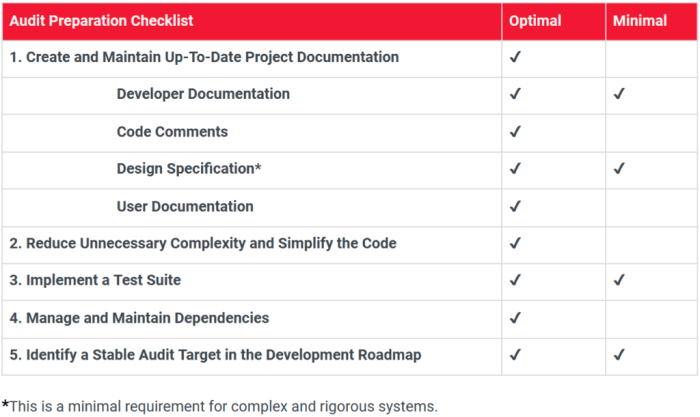Click the Optimal checkmark for Code Comments
This screenshot has height=417, width=700.
(515, 132)
